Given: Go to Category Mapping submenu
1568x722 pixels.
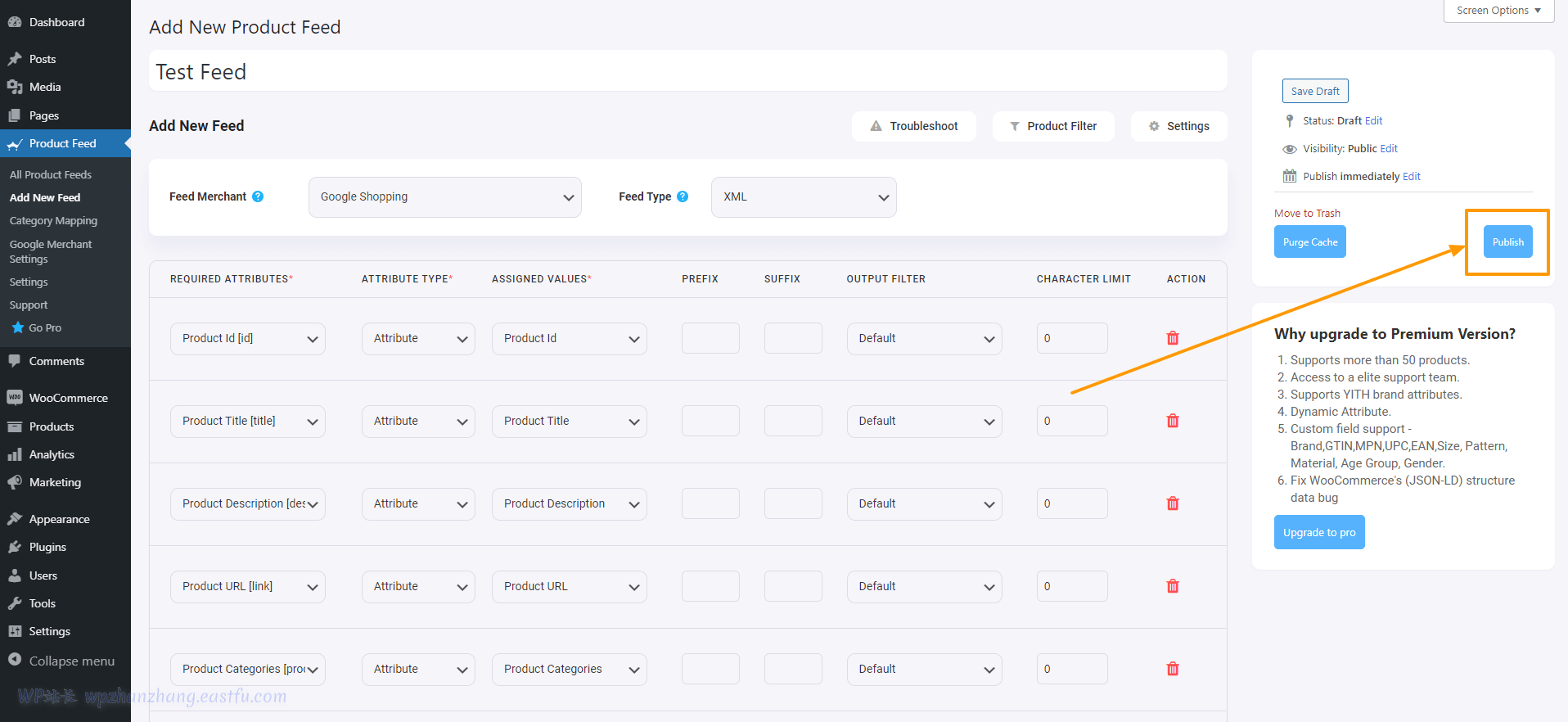Looking at the screenshot, I should pos(53,221).
